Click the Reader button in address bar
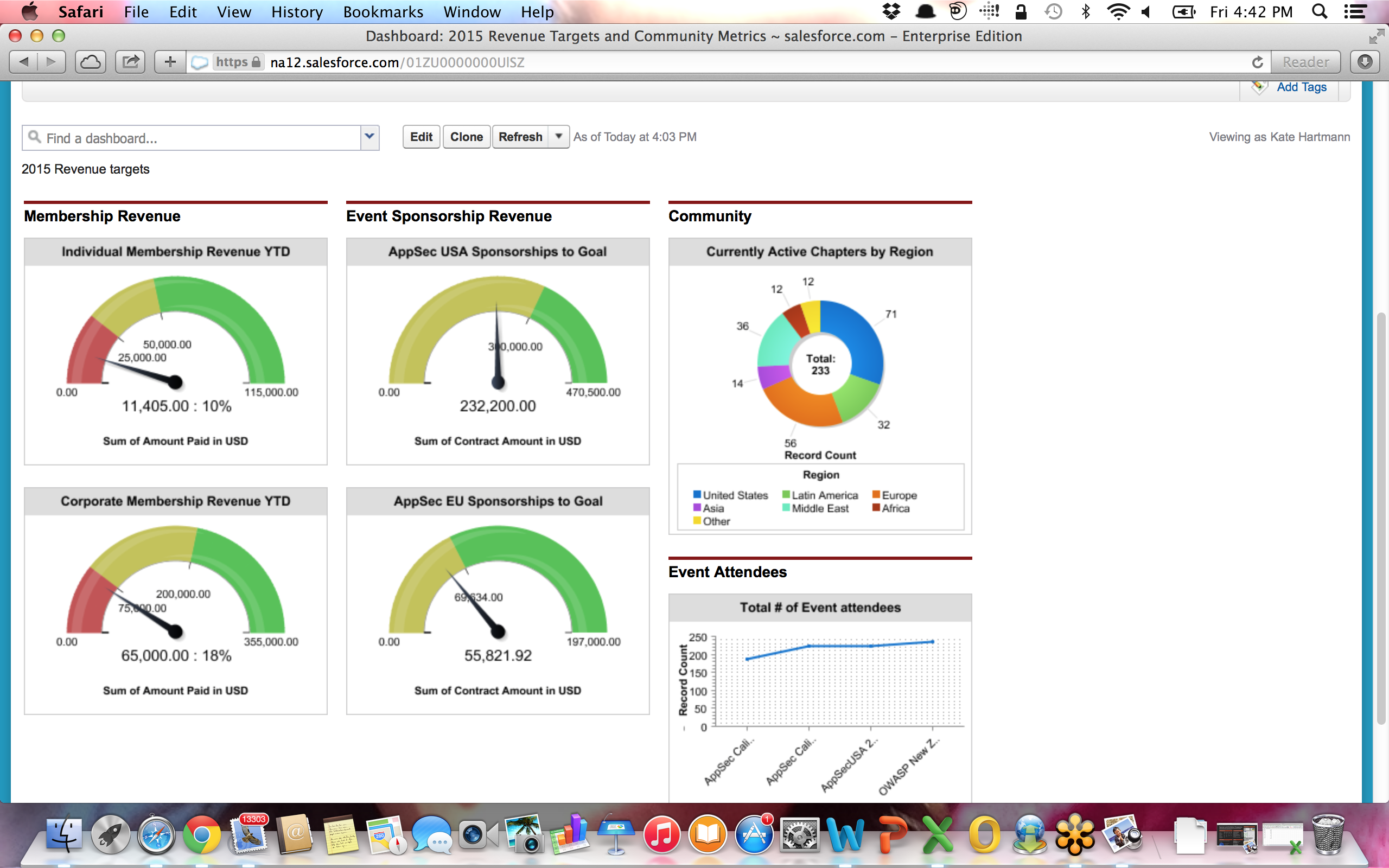 [1305, 62]
